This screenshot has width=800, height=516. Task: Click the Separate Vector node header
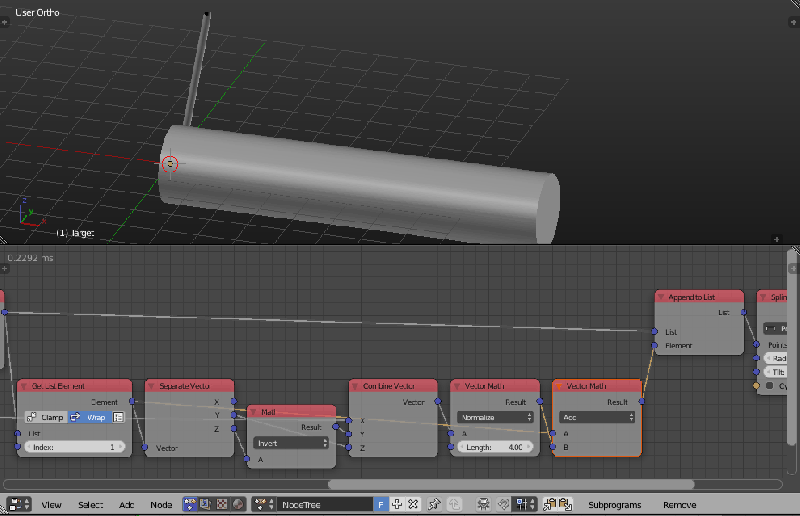tap(190, 386)
